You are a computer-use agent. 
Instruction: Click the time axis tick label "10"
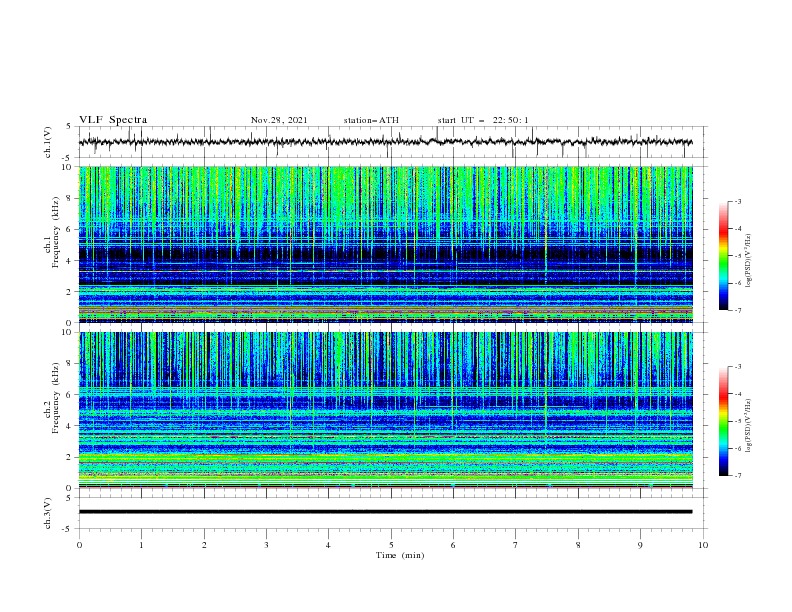[x=703, y=545]
